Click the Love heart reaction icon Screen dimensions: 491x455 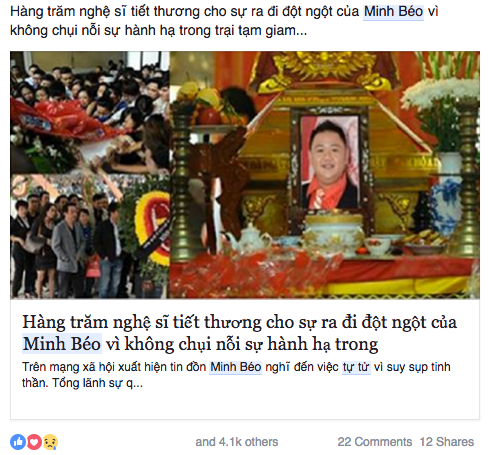[x=34, y=442]
